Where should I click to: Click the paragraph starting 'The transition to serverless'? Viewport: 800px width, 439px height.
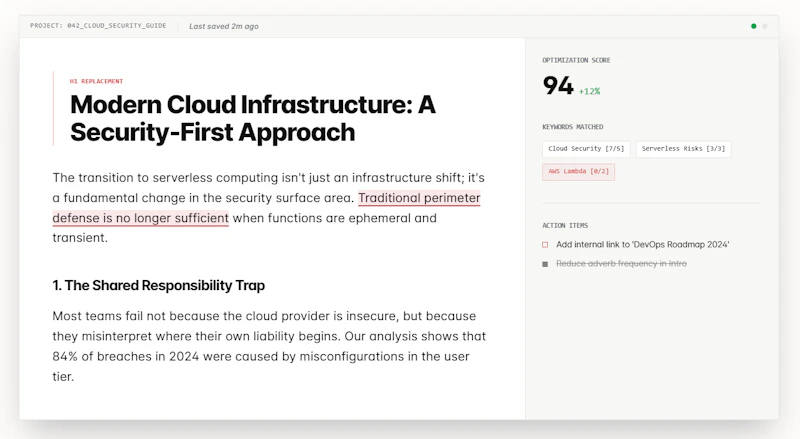[x=268, y=208]
